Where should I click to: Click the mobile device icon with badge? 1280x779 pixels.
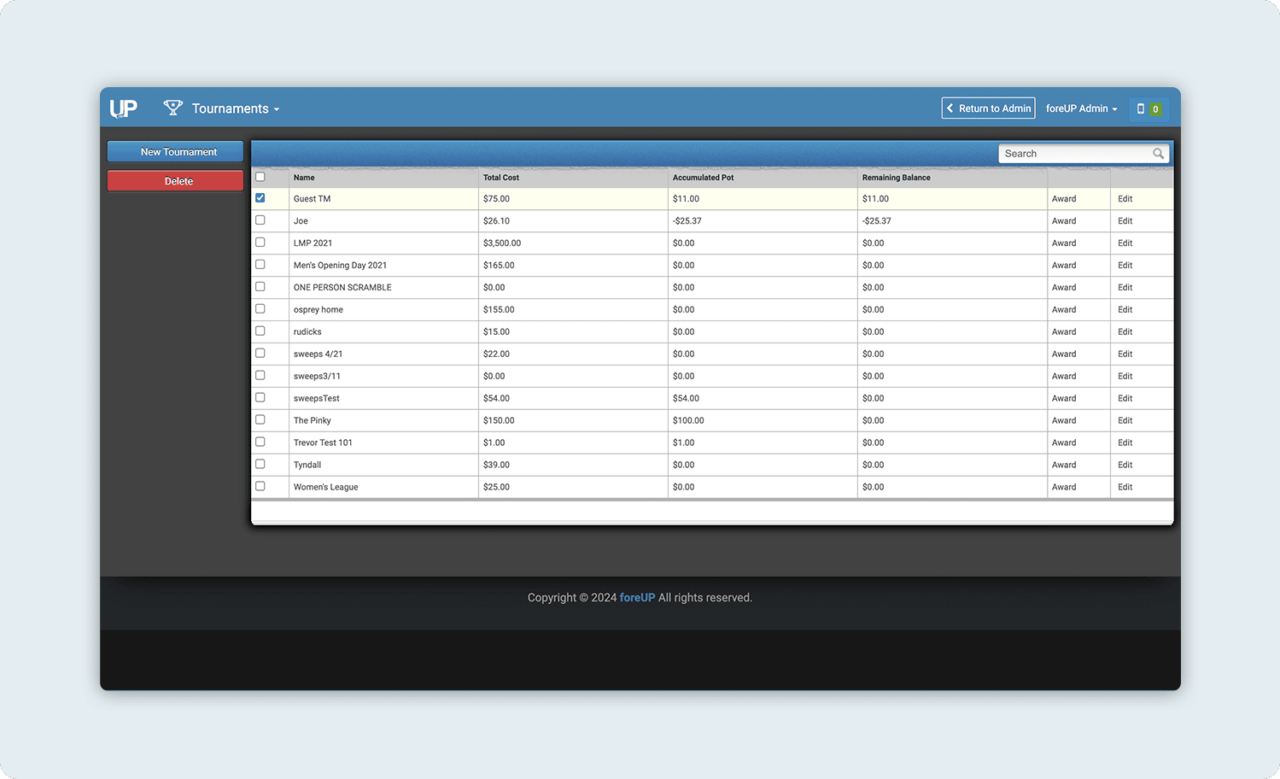click(x=1149, y=108)
